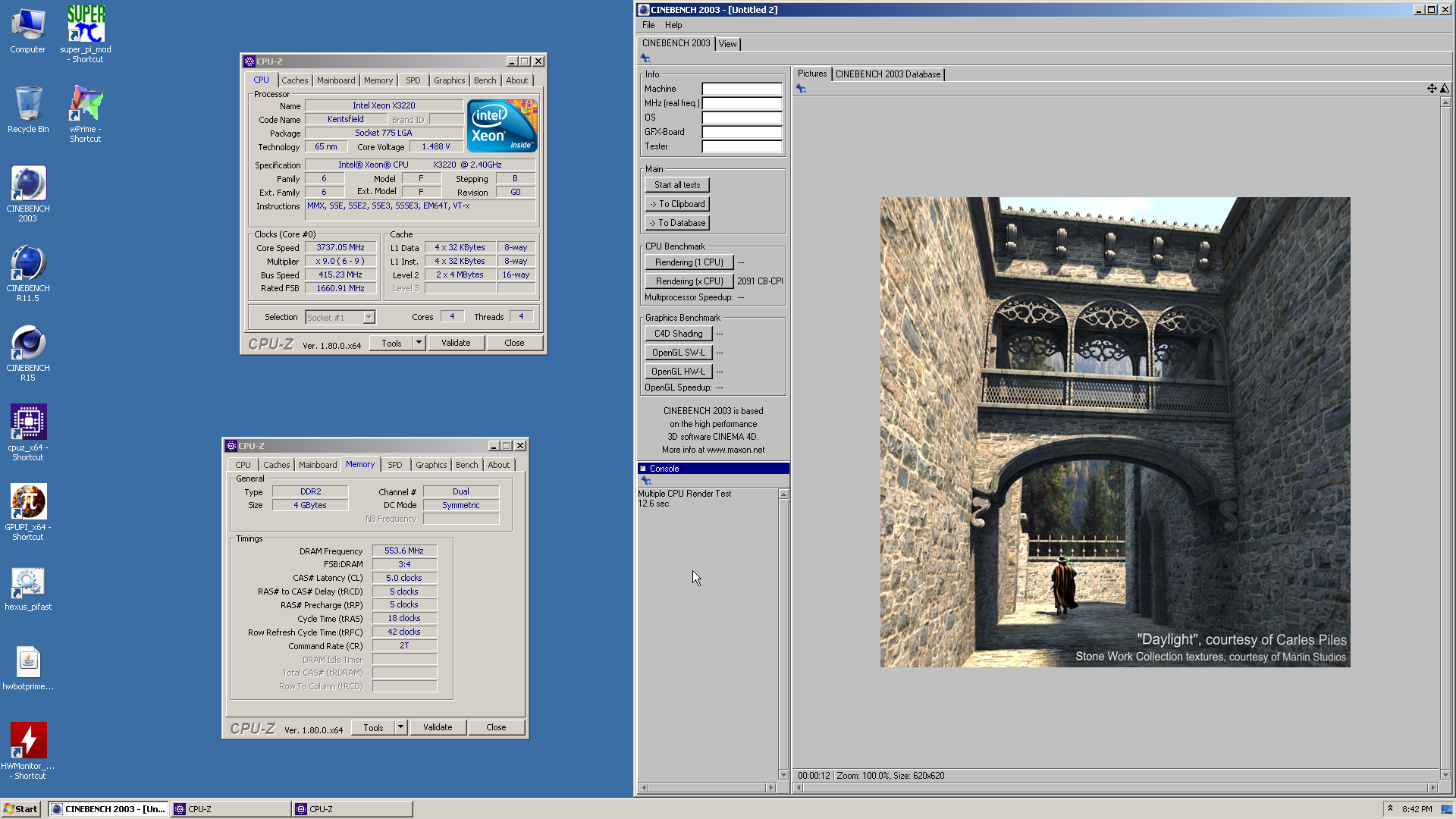Run Rendering (1 CPU) benchmark
Image resolution: width=1456 pixels, height=819 pixels.
pyautogui.click(x=689, y=262)
